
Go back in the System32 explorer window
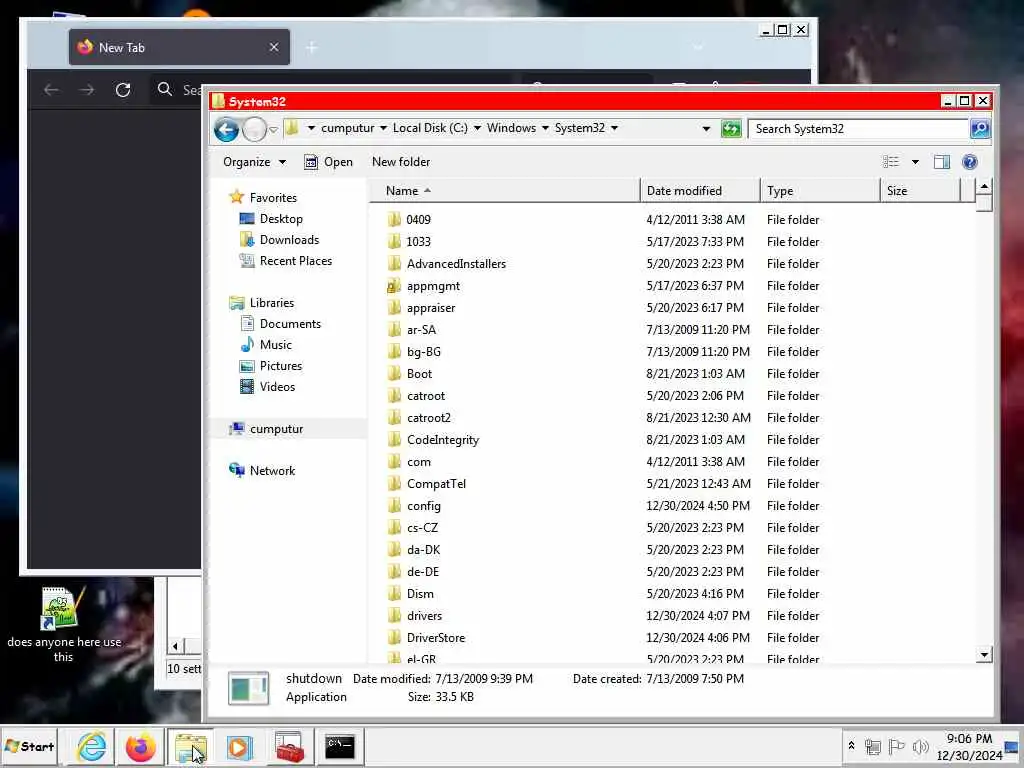point(226,129)
